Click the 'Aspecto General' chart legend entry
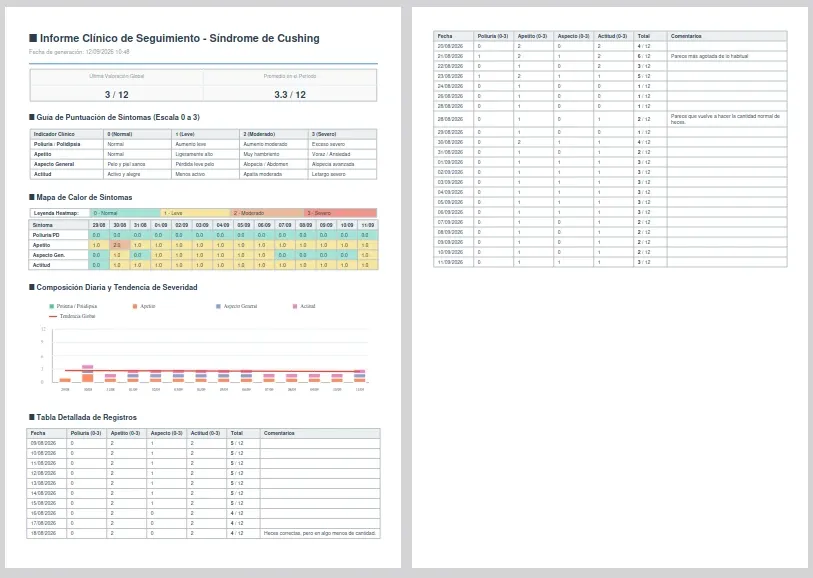 pos(236,306)
